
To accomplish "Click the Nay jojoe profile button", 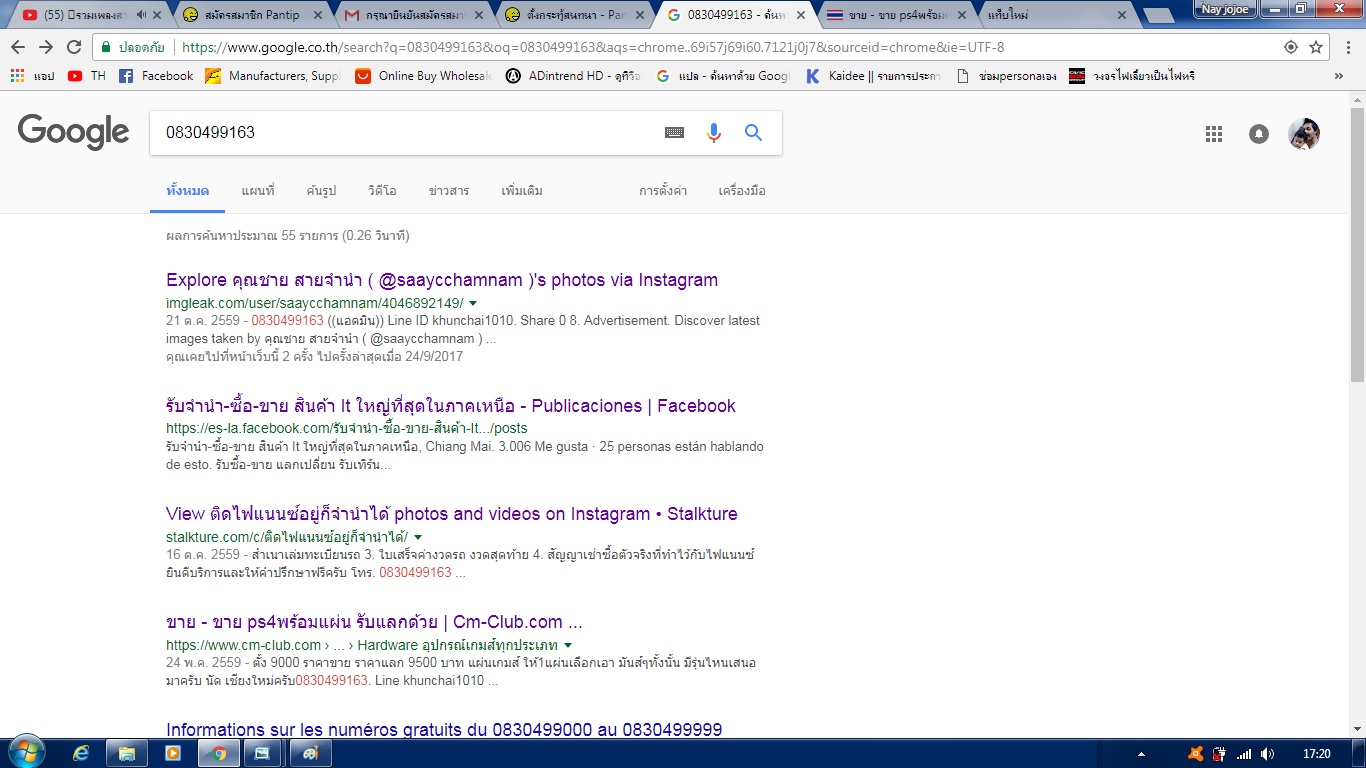I will [x=1224, y=8].
